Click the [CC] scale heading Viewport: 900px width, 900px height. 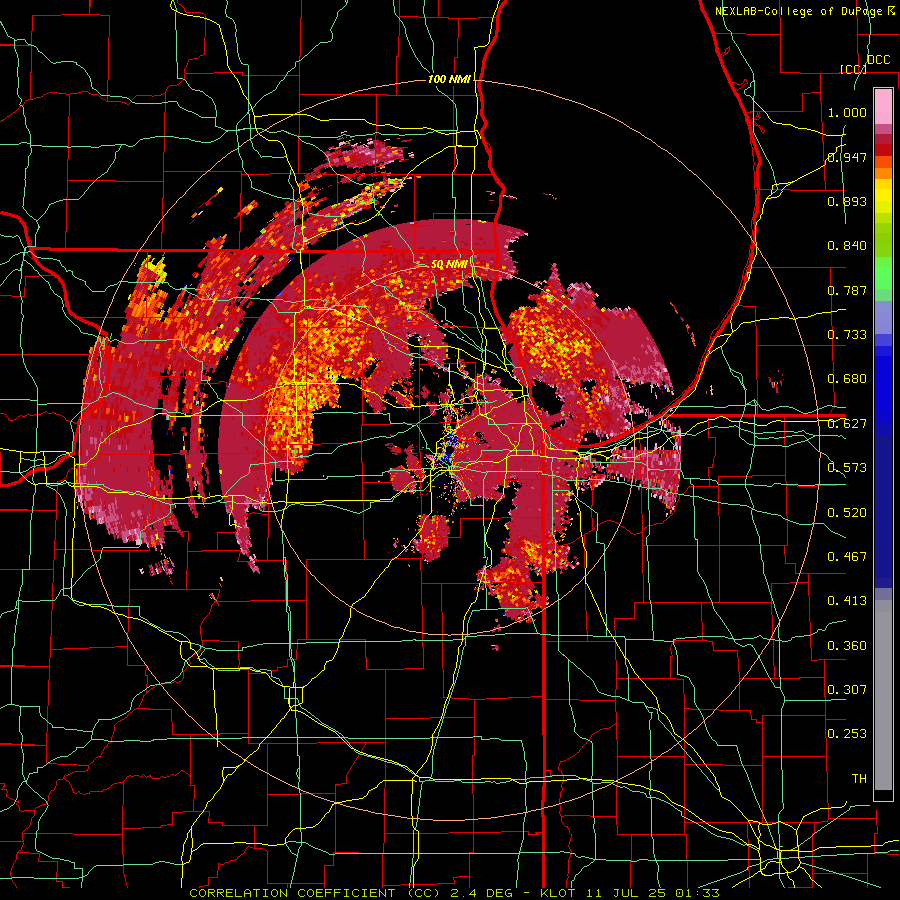853,69
